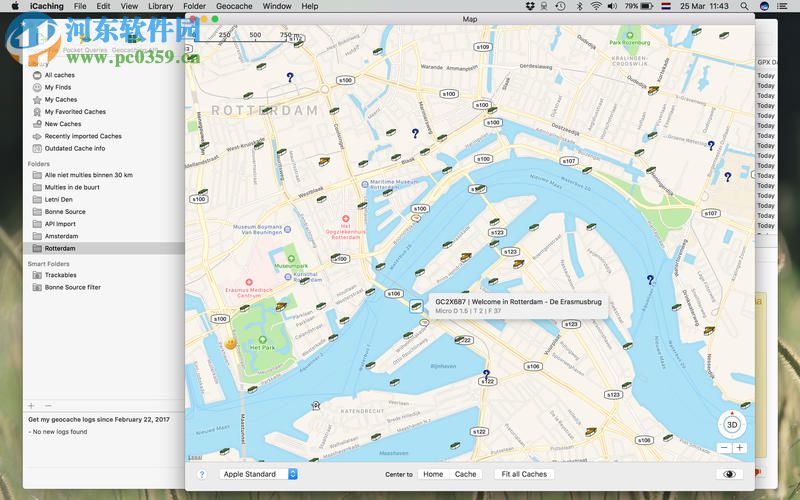Click the Museum Boymans Van Beuningen pin
800x500 pixels.
coord(287,230)
